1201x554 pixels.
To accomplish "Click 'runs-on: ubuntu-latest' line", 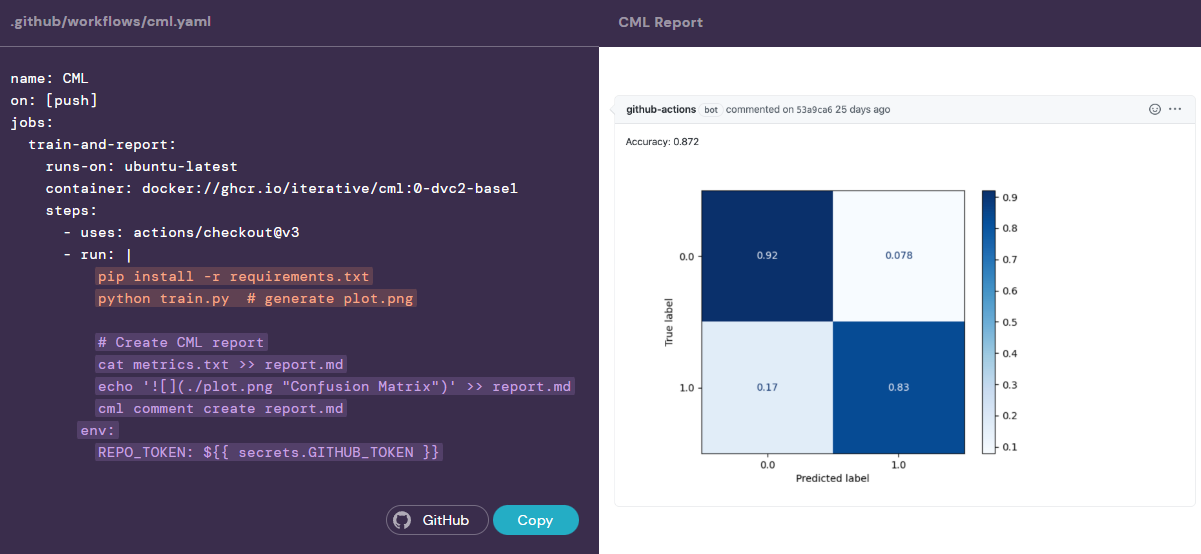I will point(141,166).
